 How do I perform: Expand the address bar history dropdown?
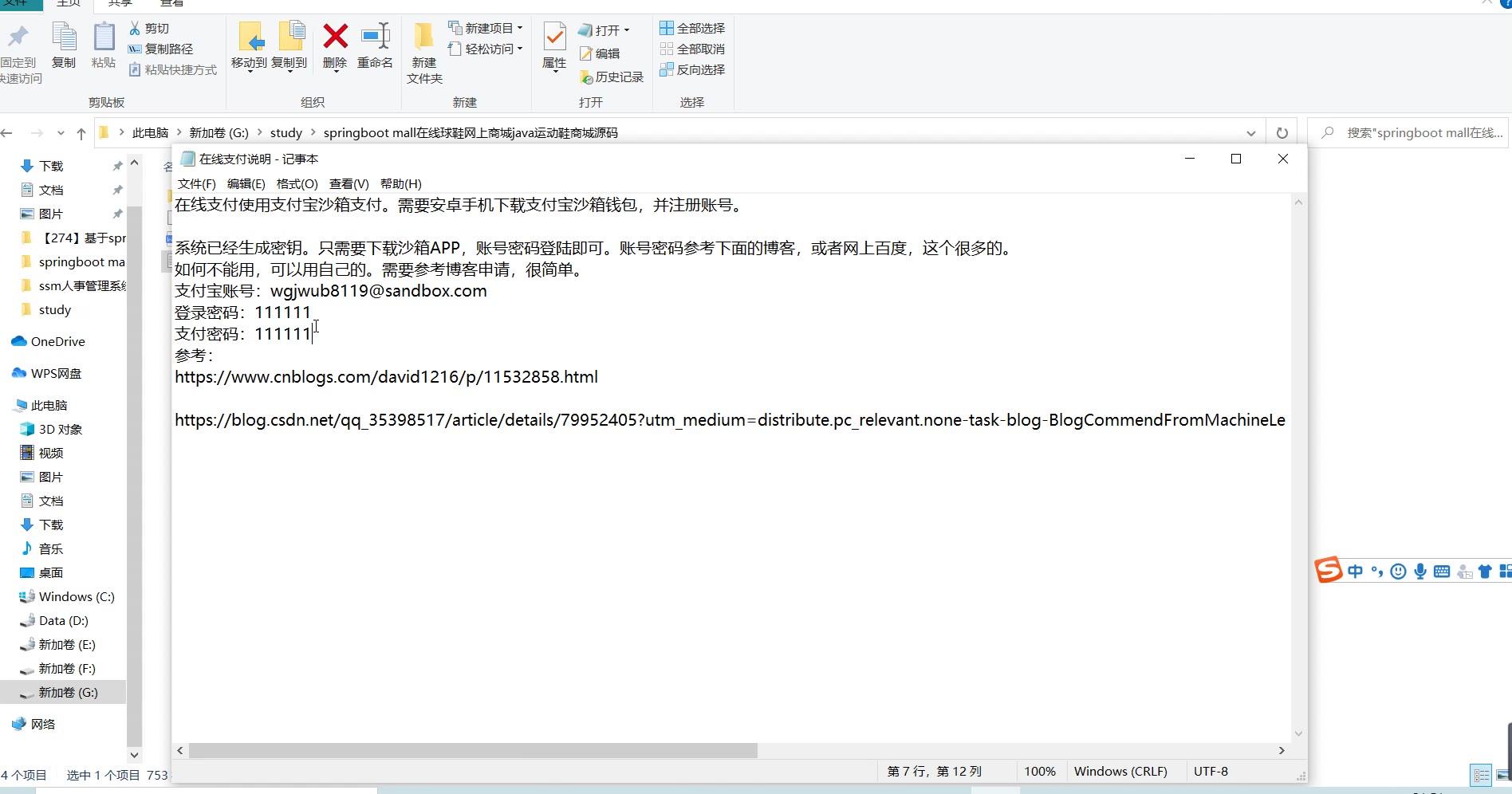click(x=1250, y=133)
